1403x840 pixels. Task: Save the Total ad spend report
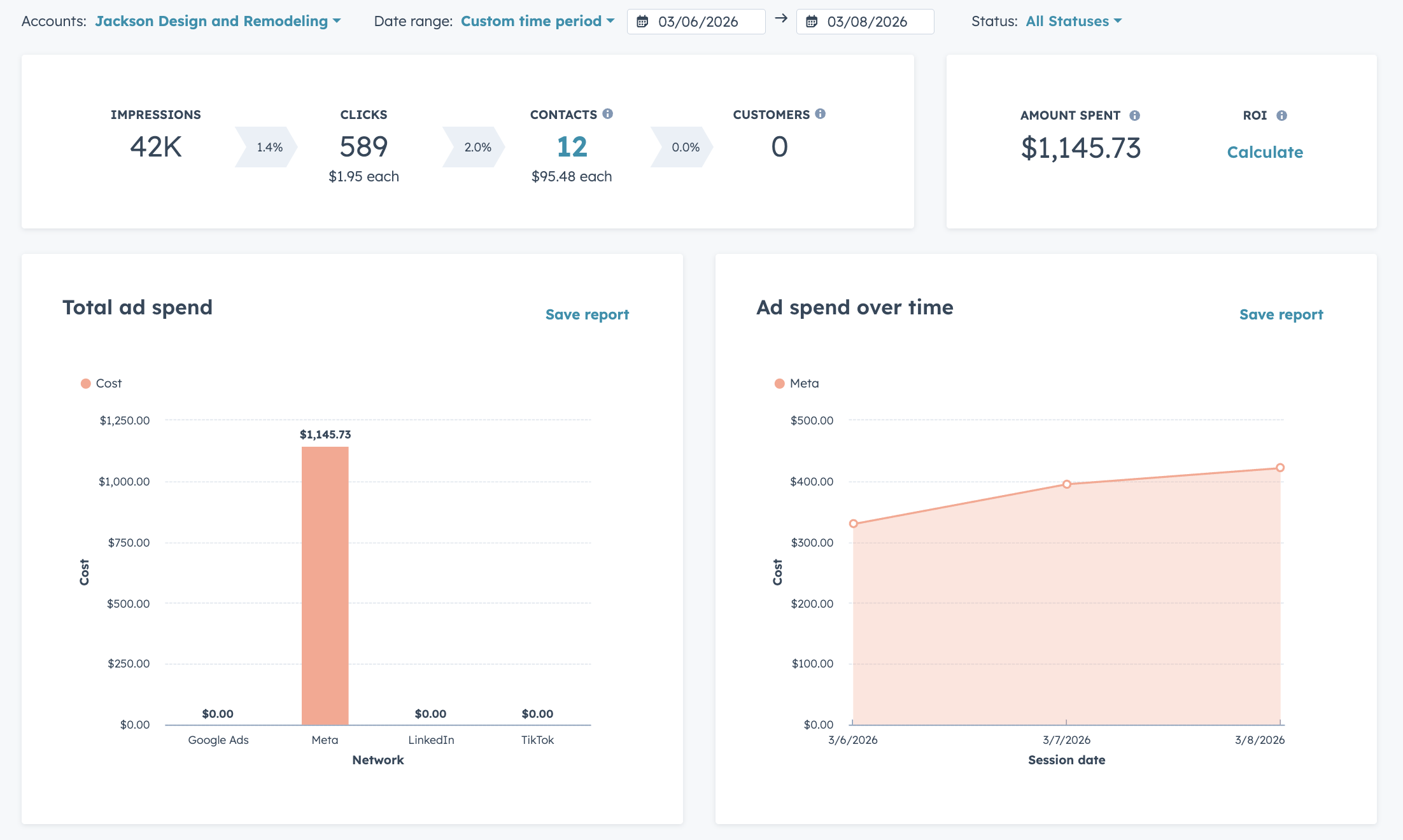click(x=587, y=314)
